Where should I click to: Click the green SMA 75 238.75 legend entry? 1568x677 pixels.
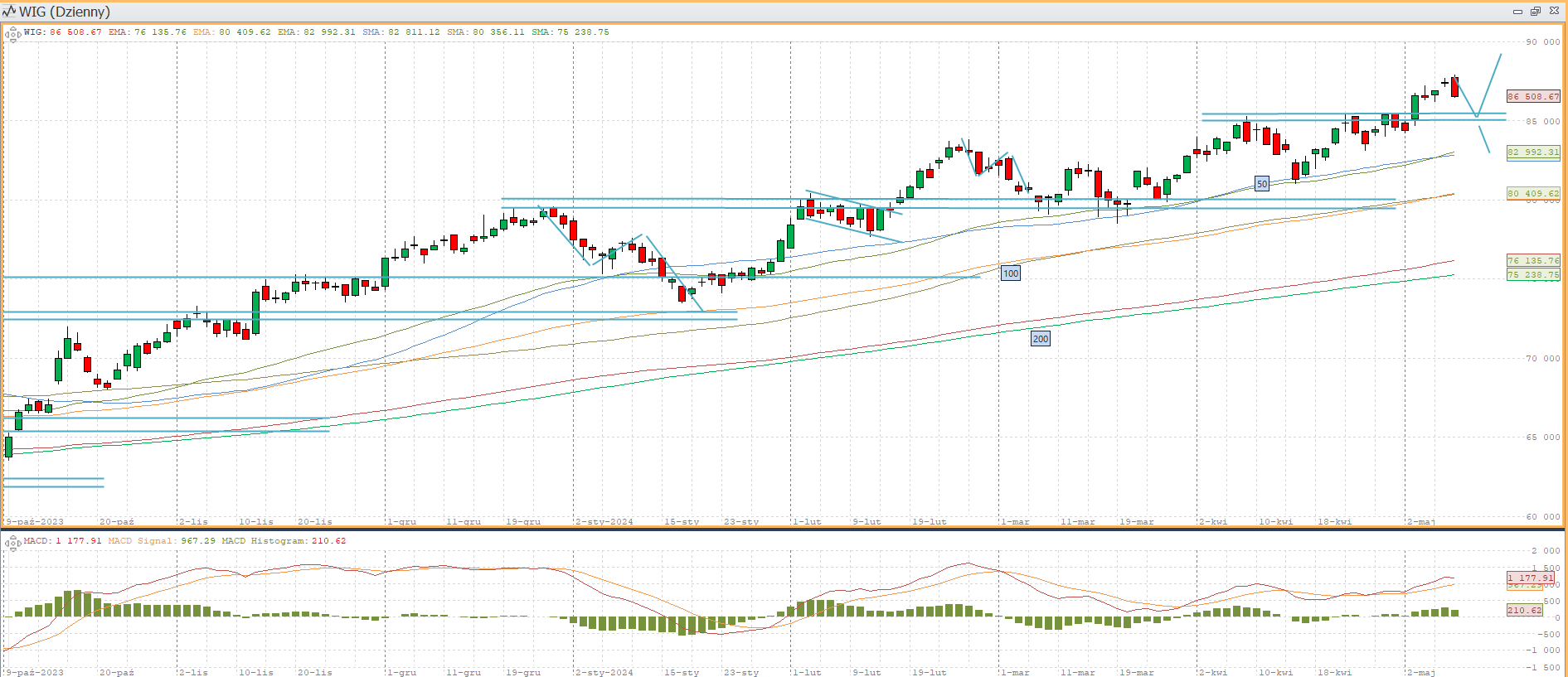(570, 32)
